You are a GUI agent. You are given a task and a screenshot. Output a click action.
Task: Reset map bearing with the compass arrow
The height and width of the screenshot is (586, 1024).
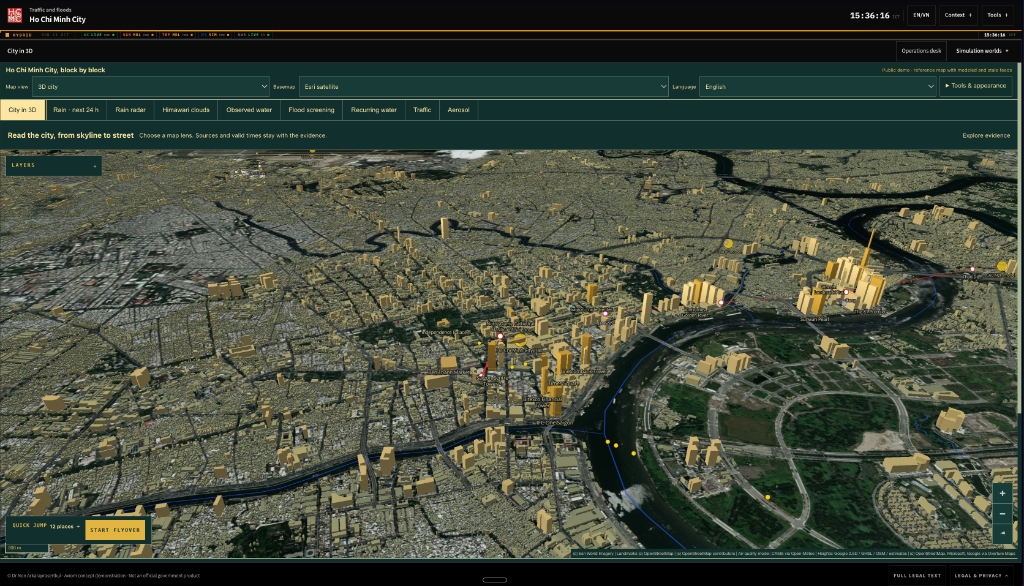(1002, 533)
